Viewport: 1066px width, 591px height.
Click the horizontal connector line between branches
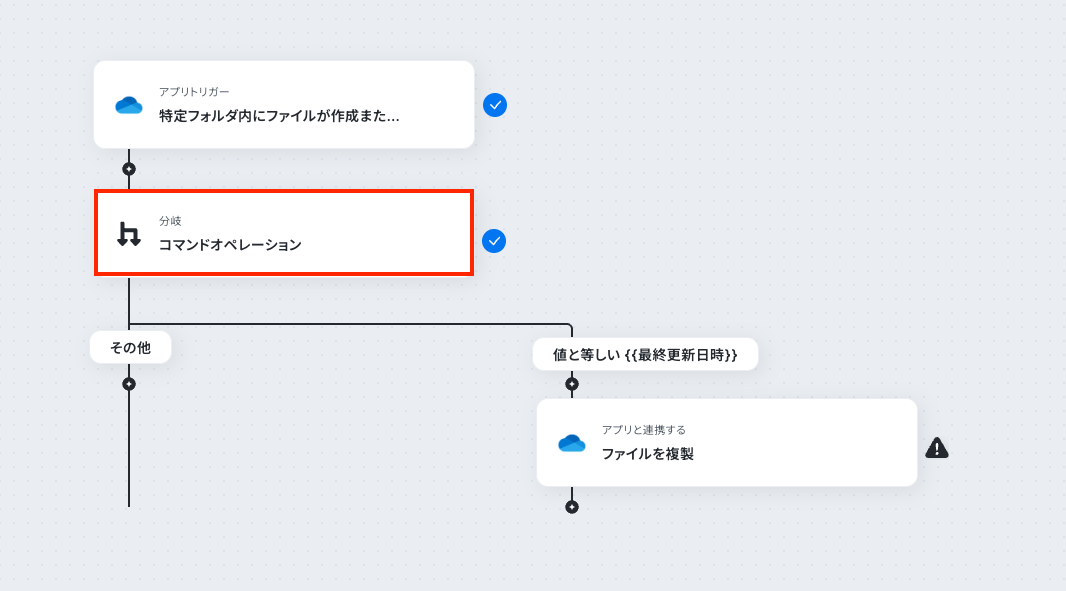(x=350, y=324)
